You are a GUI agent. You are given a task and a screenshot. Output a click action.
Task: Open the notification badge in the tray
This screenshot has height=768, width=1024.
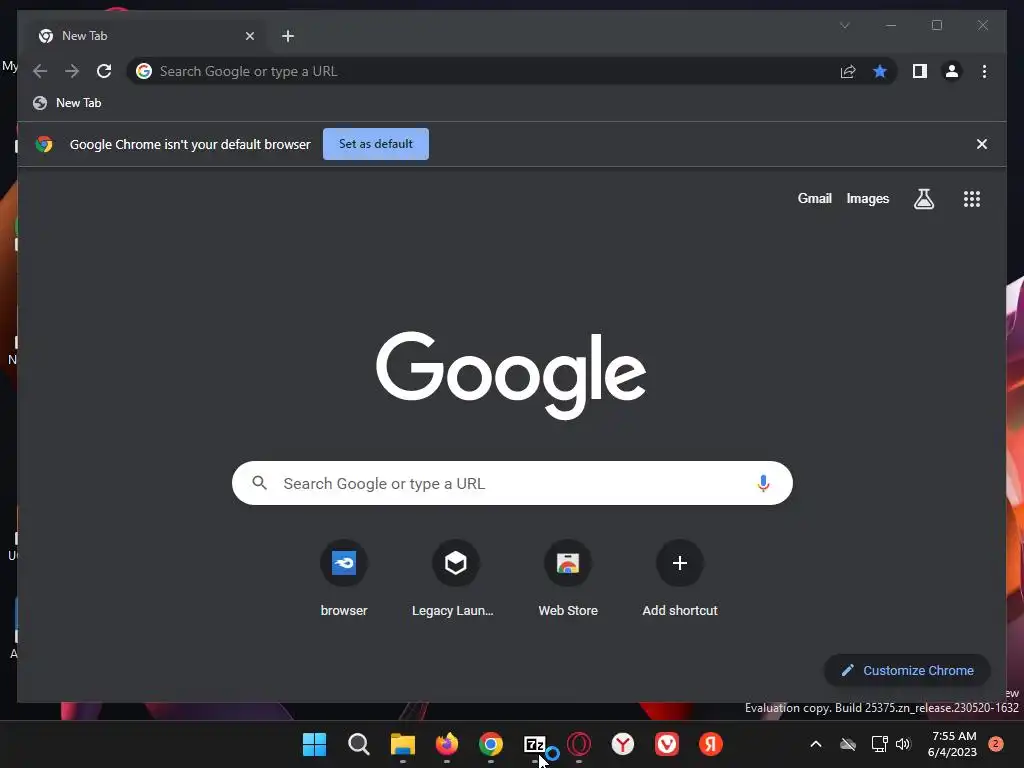[x=996, y=744]
